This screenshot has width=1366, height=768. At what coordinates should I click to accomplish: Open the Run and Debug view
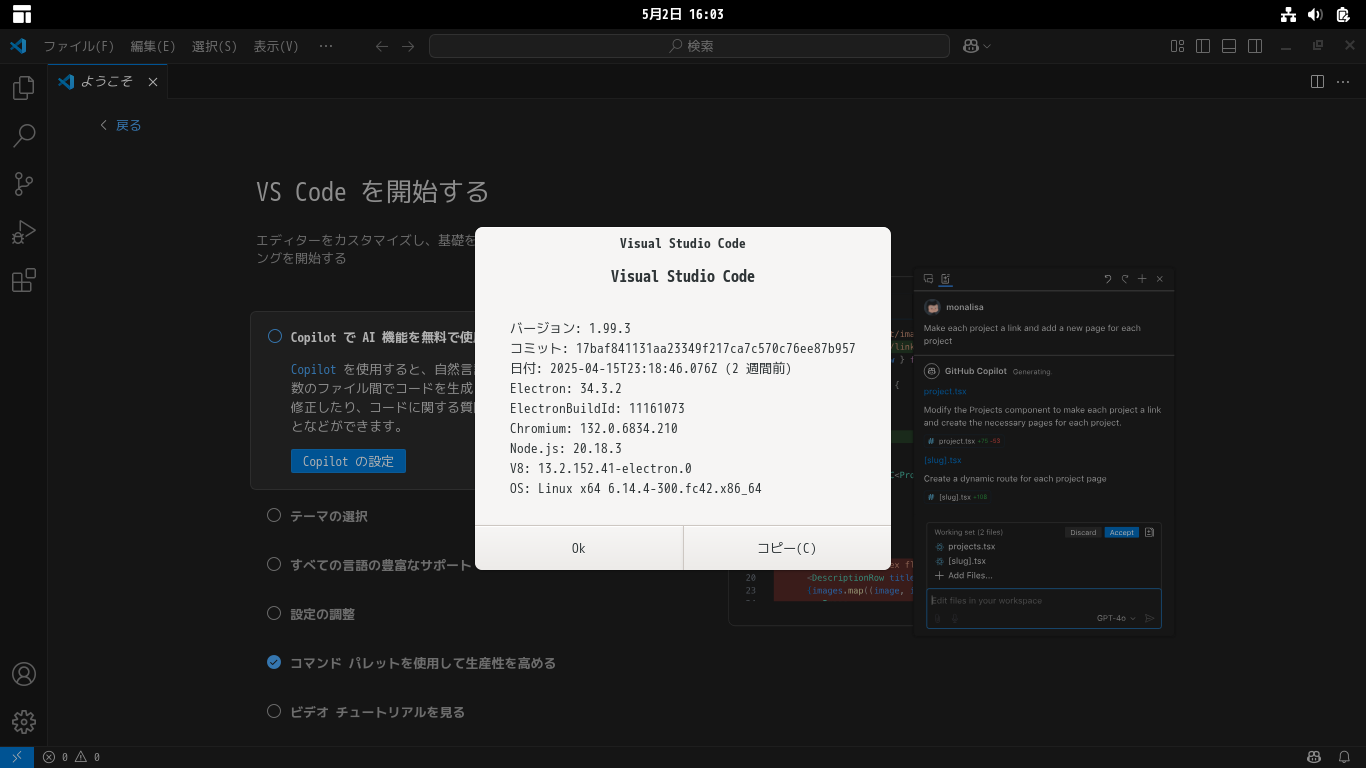tap(24, 232)
